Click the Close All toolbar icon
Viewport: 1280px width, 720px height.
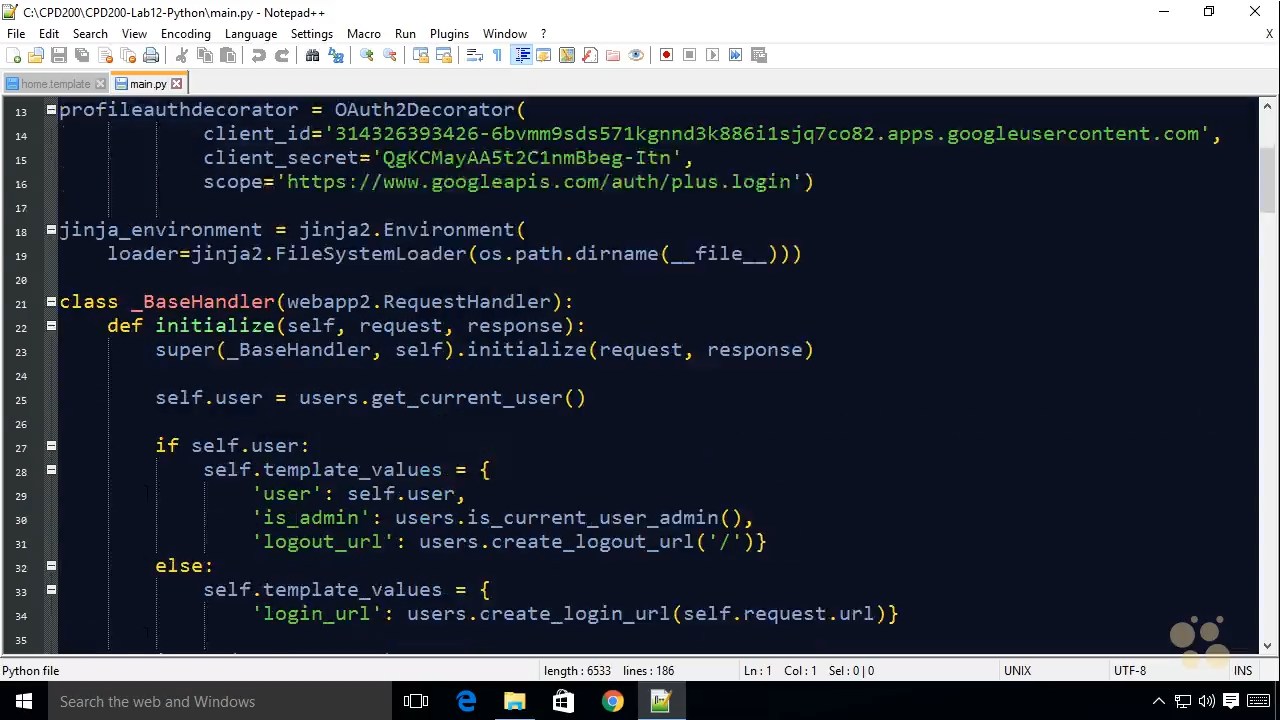[x=128, y=55]
